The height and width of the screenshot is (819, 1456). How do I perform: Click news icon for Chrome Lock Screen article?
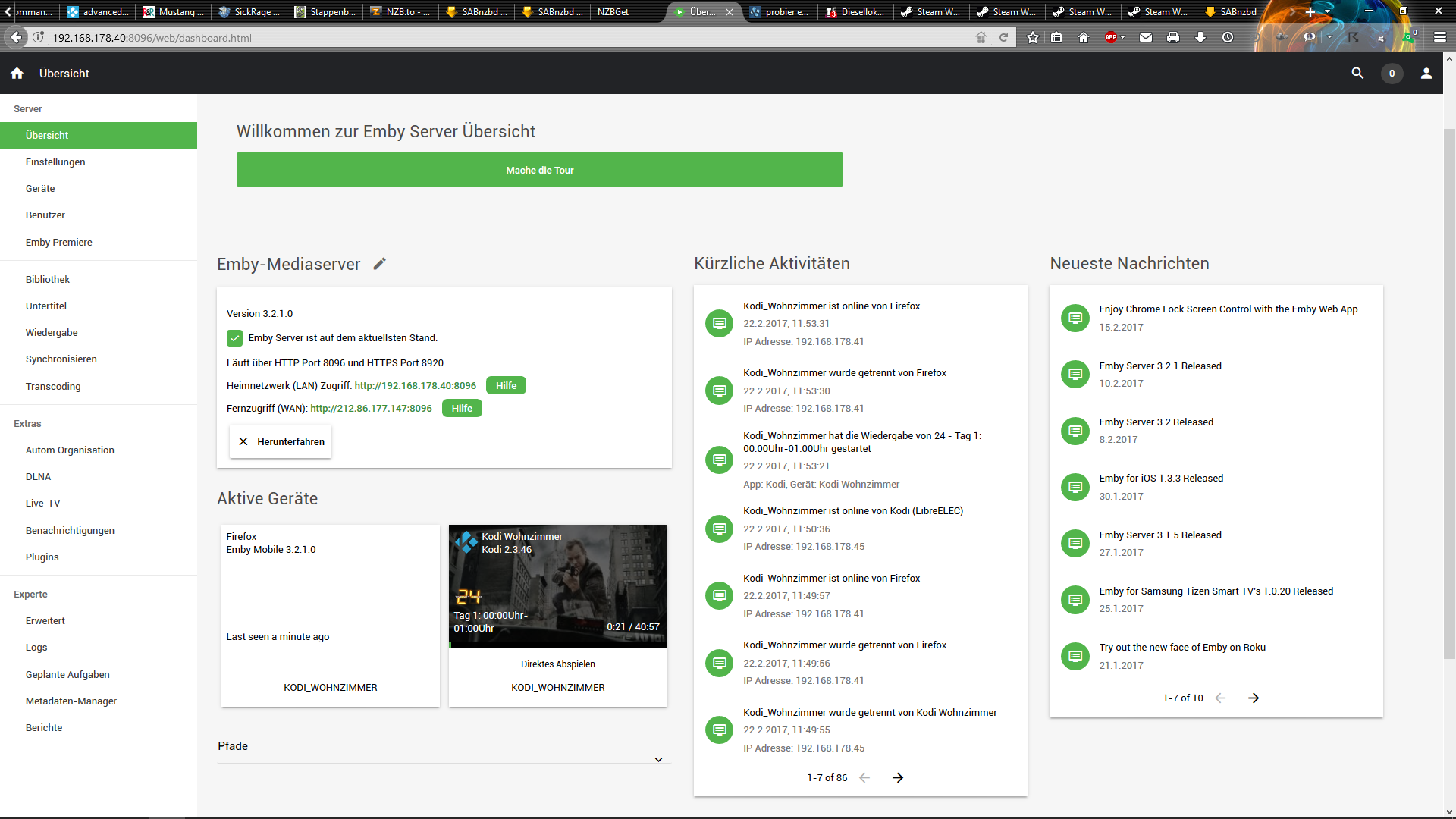click(1075, 318)
